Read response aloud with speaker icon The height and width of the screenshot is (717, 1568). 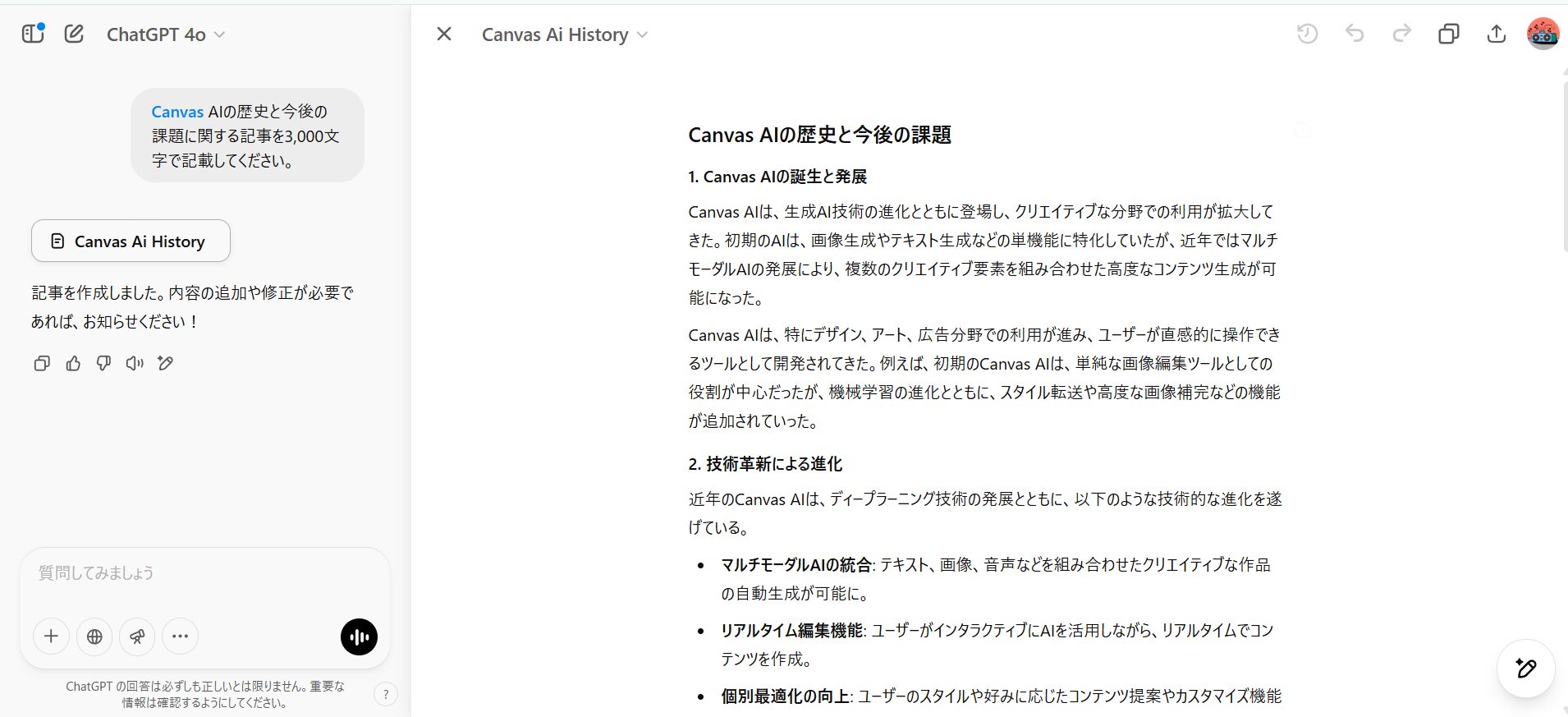click(x=135, y=363)
